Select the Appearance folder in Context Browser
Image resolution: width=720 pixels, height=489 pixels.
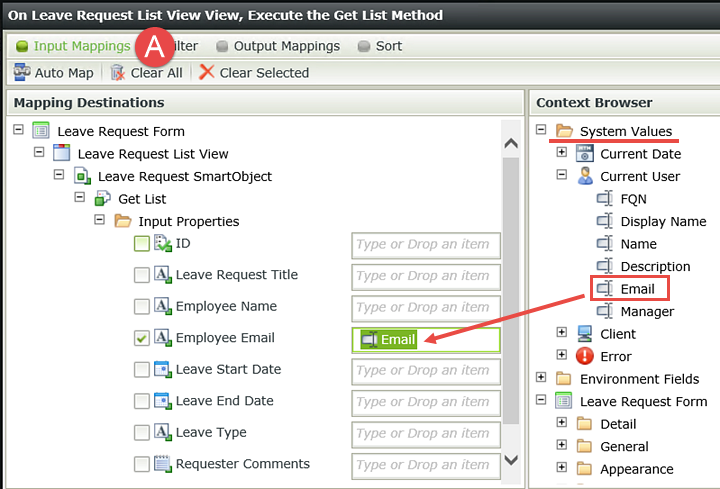pos(636,469)
